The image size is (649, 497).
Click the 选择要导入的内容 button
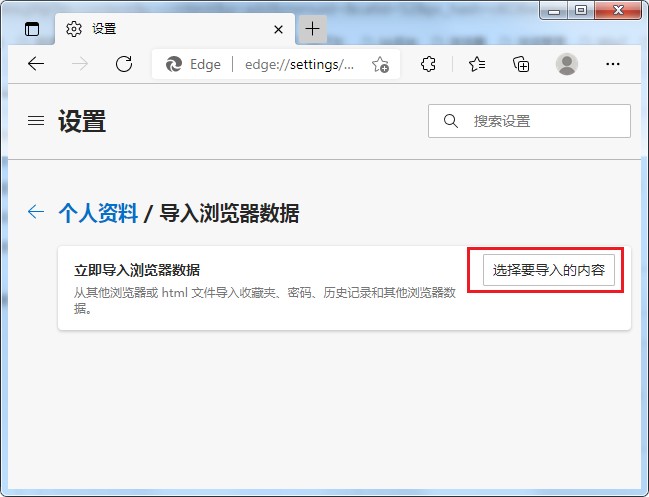pos(549,270)
